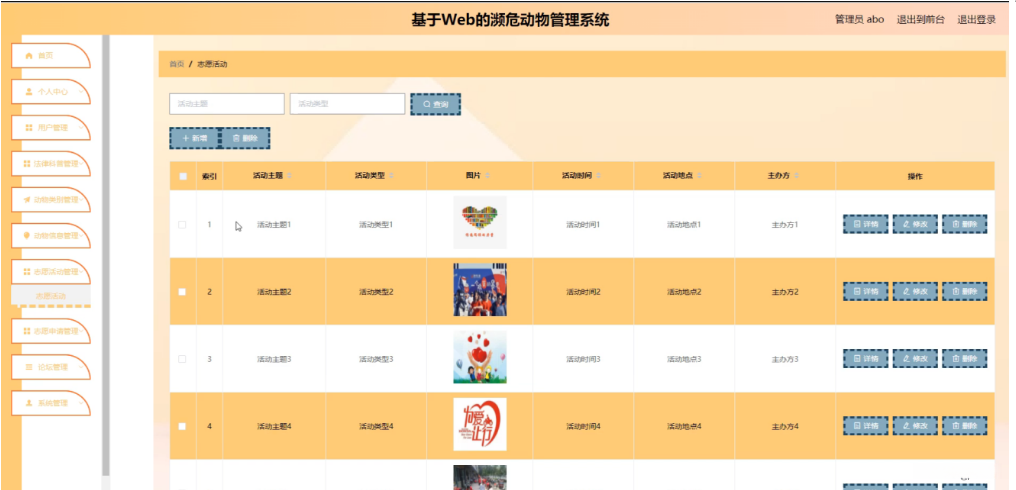Image resolution: width=1016 pixels, height=490 pixels.
Task: Click 修改 for row 活动主题4
Action: (915, 426)
